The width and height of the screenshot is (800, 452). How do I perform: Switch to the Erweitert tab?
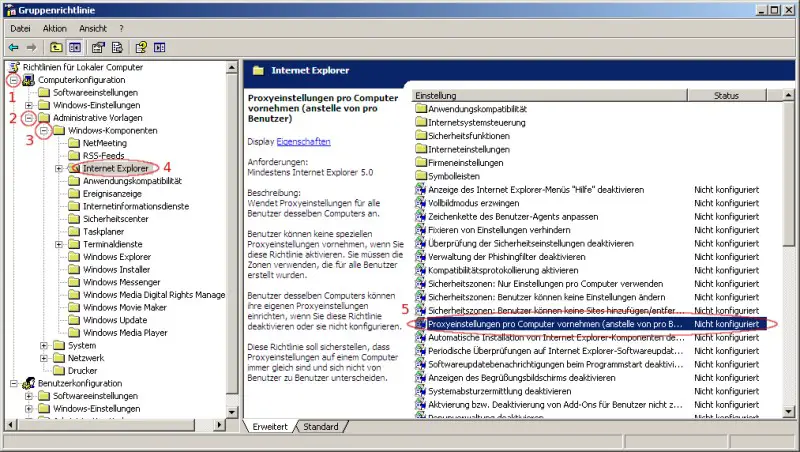(270, 426)
